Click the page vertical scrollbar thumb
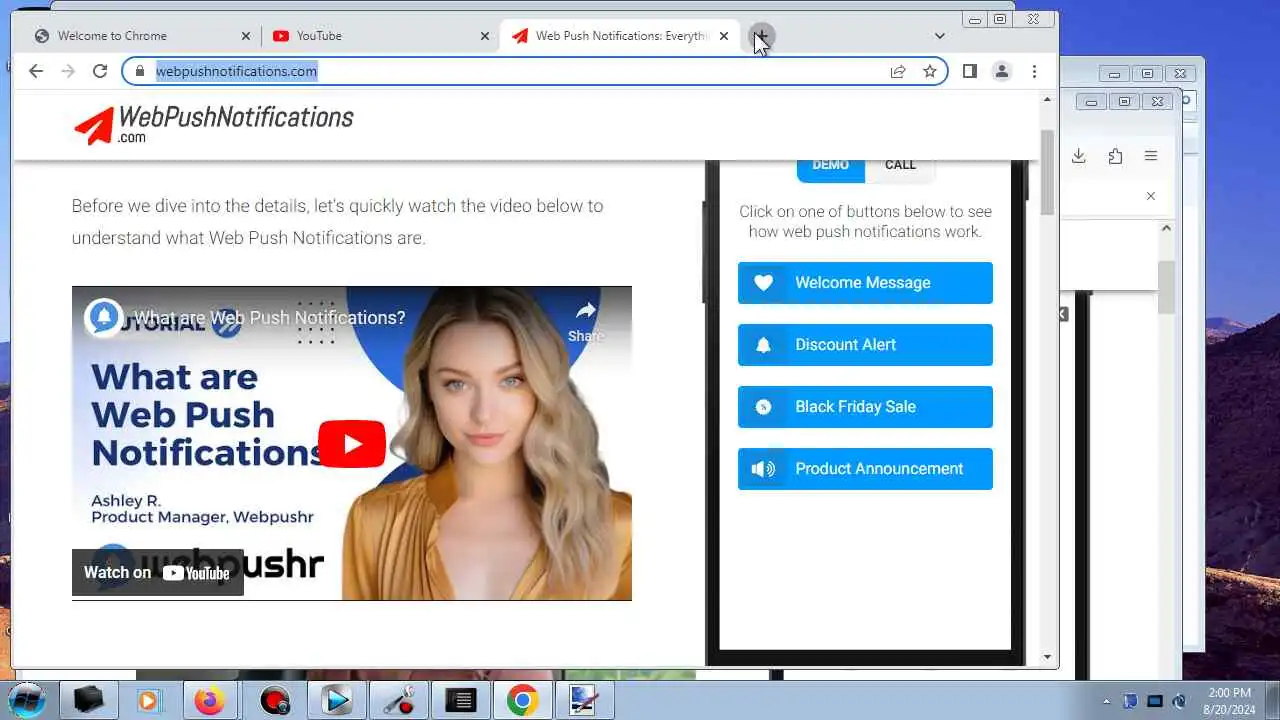1280x720 pixels. coord(1048,172)
